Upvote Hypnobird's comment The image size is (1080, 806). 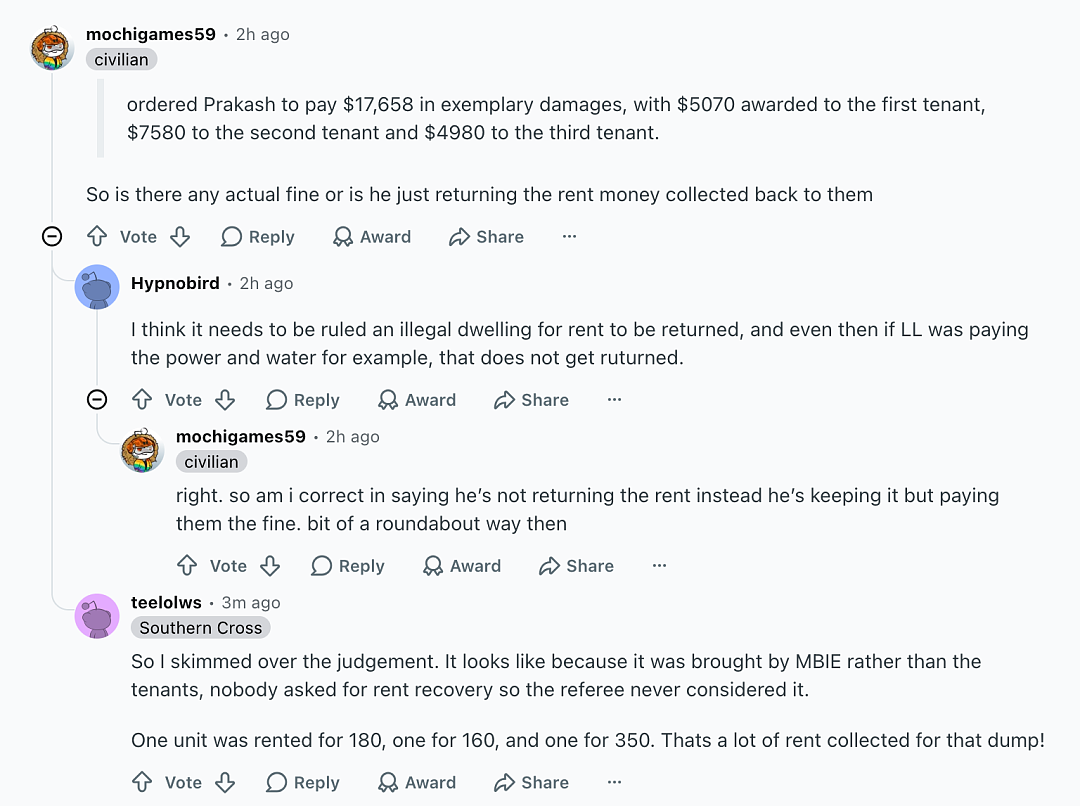[x=142, y=400]
